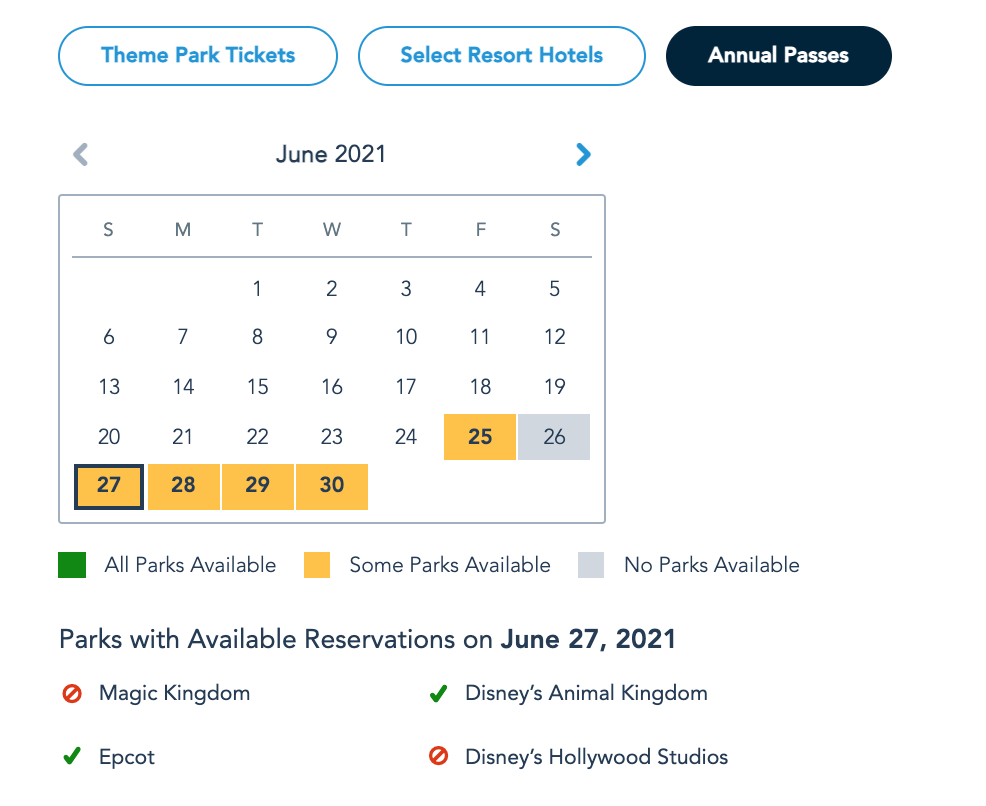Click the selected date June 27
Viewport: 986px width, 806px height.
click(109, 486)
